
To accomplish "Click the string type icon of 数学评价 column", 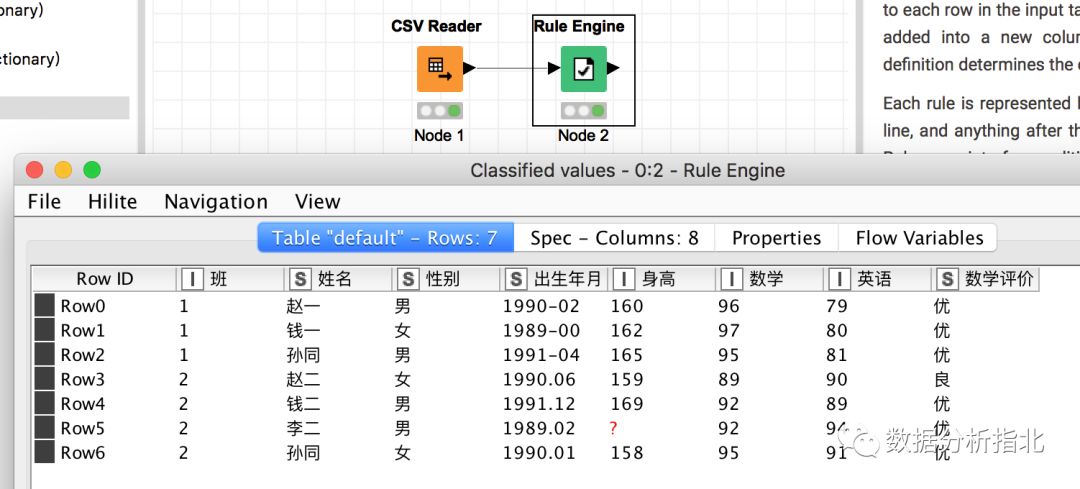I will 948,279.
